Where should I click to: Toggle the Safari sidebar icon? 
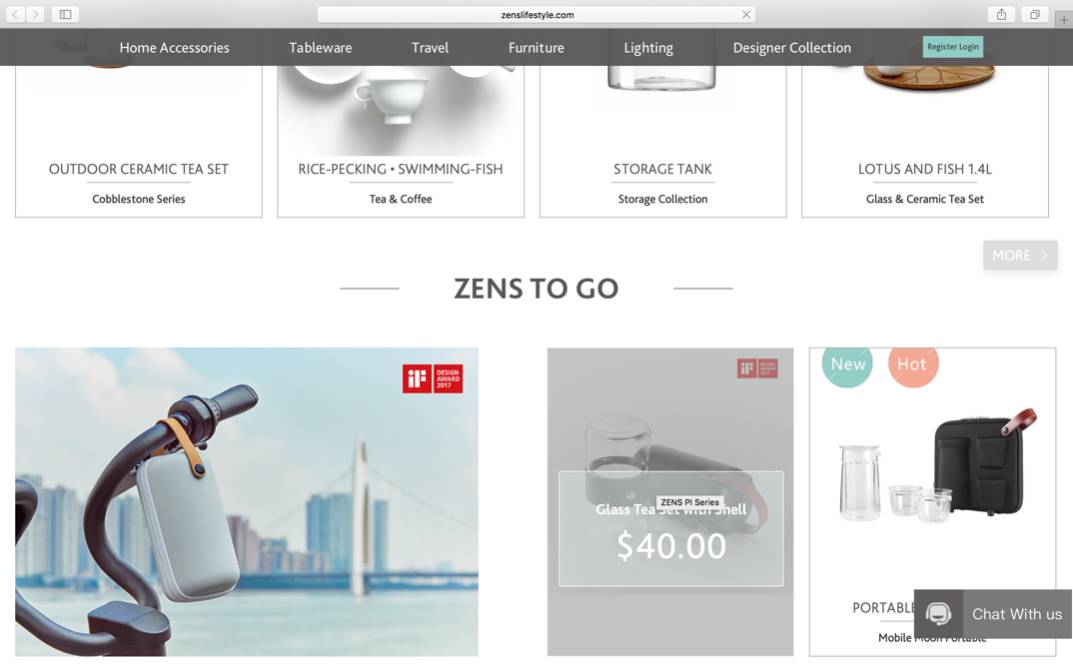click(66, 14)
